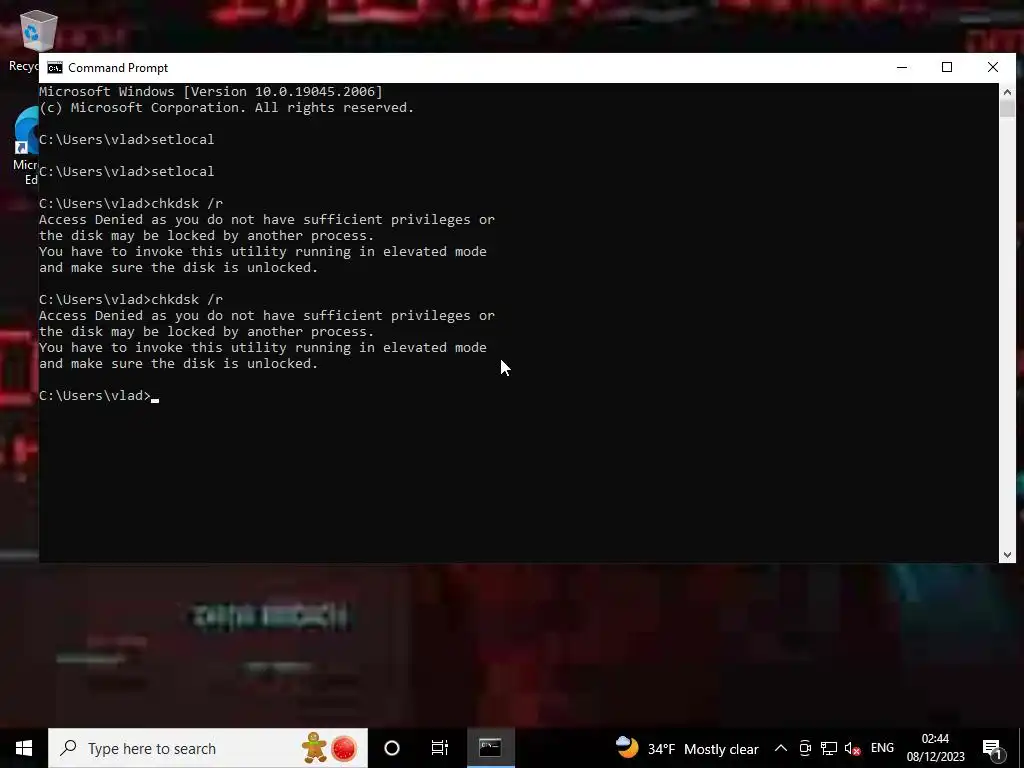1024x768 pixels.
Task: Click the first setlocal command line
Action: click(x=127, y=139)
